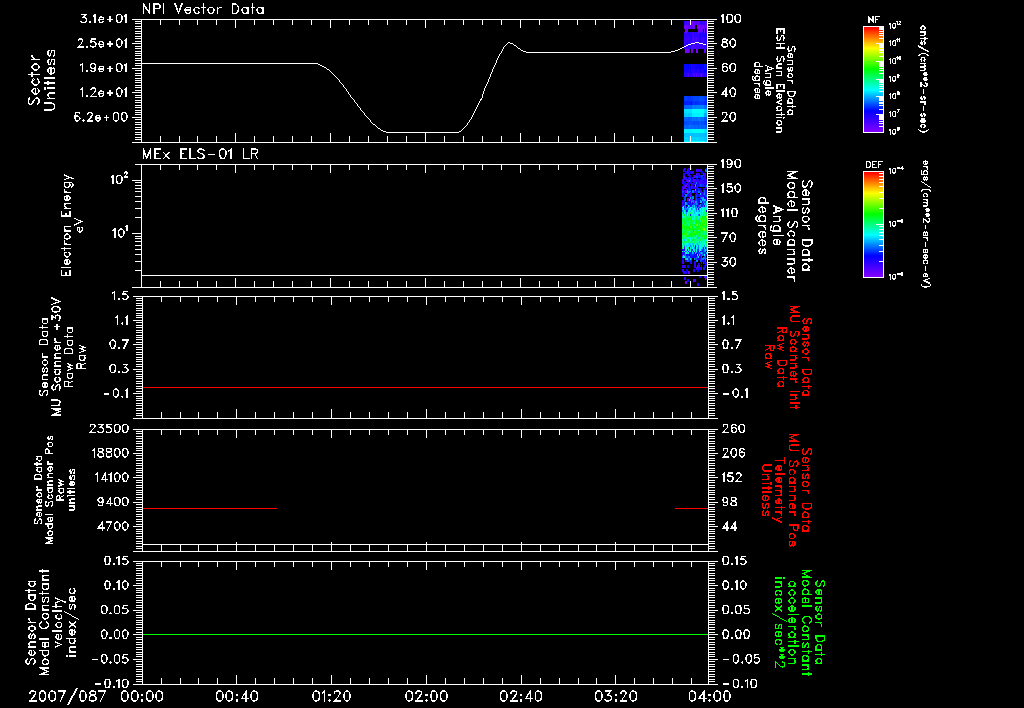Screen dimensions: 1024x708
Task: Click the 23500 tick label
Action: click(109, 428)
